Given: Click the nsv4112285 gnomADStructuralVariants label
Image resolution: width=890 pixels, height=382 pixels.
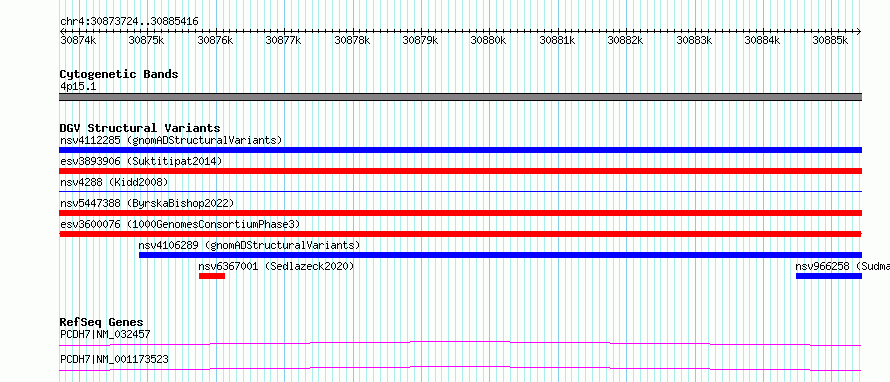Looking at the screenshot, I should pyautogui.click(x=171, y=140).
